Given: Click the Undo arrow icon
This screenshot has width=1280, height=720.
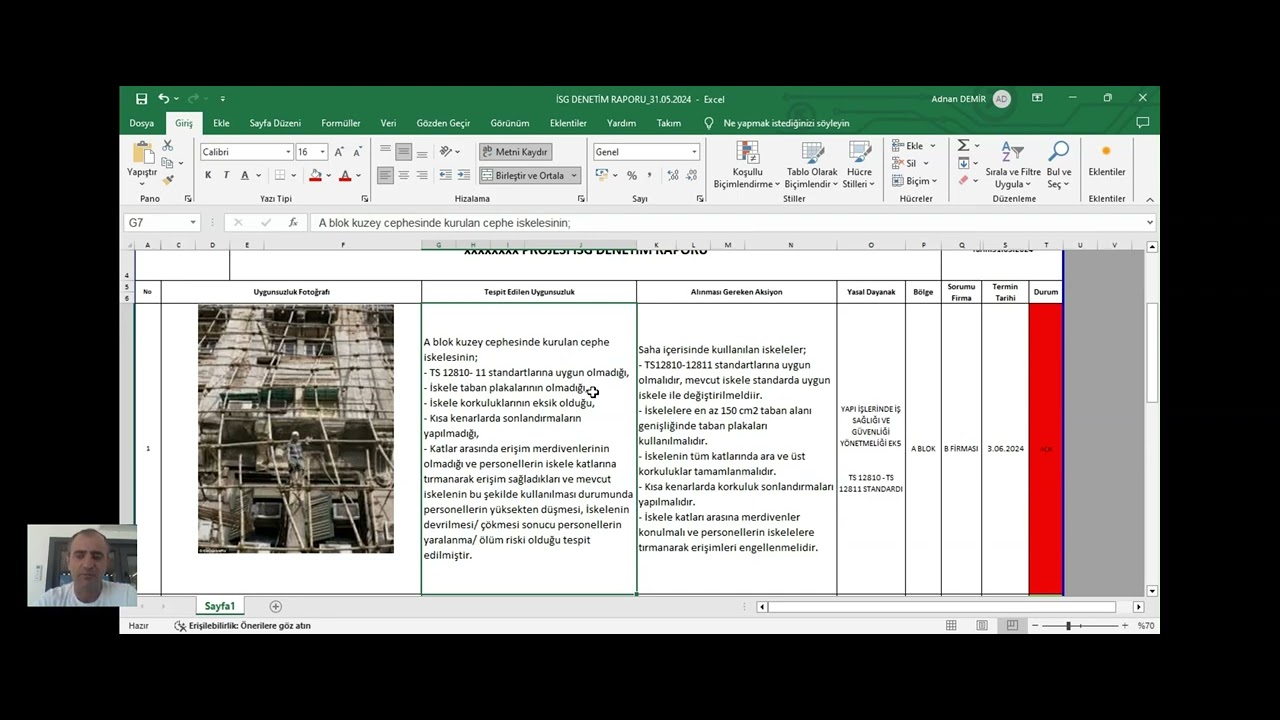Looking at the screenshot, I should pos(163,99).
